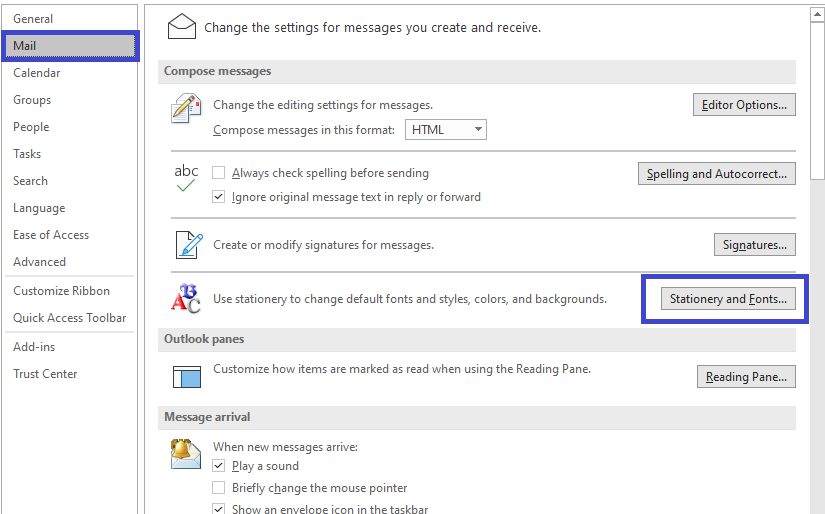The height and width of the screenshot is (514, 825).
Task: Check Briefly change the mouse pointer
Action: 218,488
